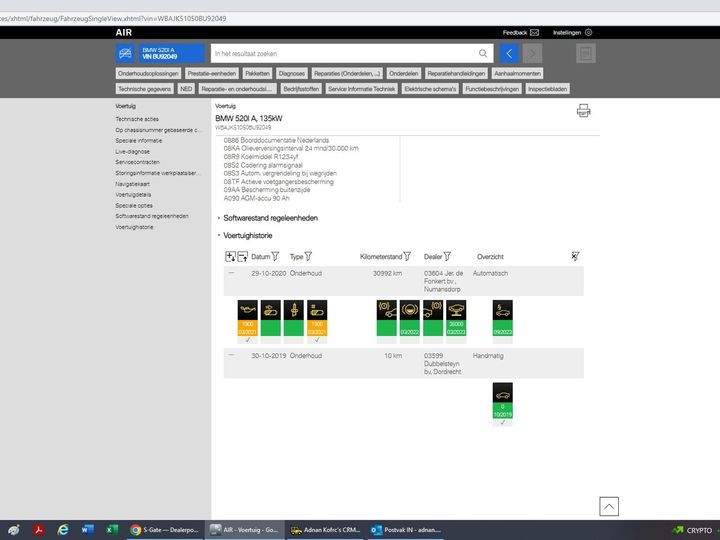Open Feedback envelope icon
This screenshot has width=720, height=540.
click(x=534, y=33)
